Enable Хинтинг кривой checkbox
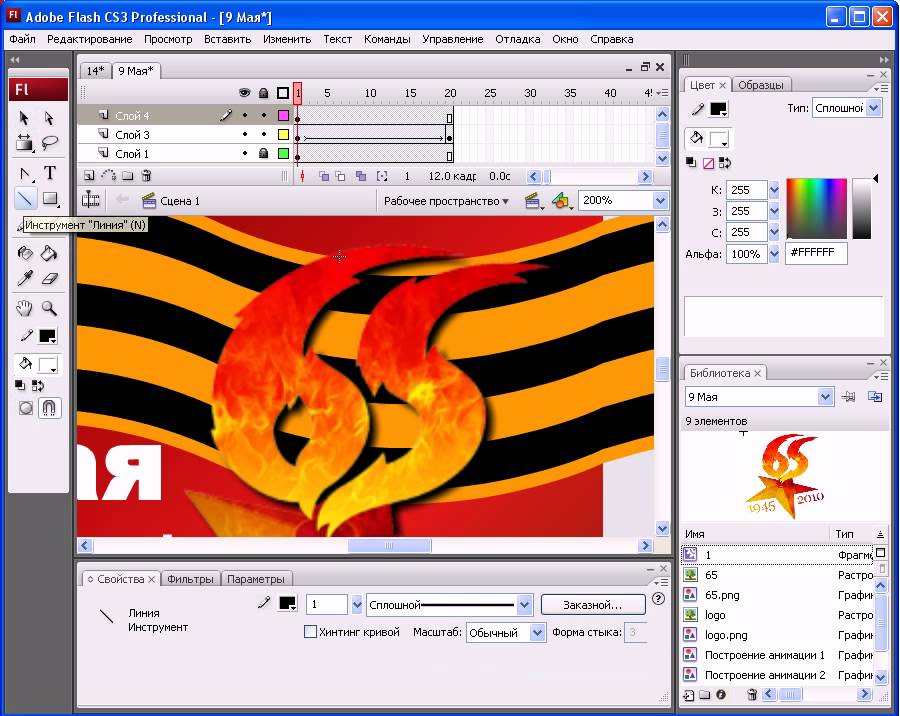This screenshot has width=900, height=716. (310, 632)
